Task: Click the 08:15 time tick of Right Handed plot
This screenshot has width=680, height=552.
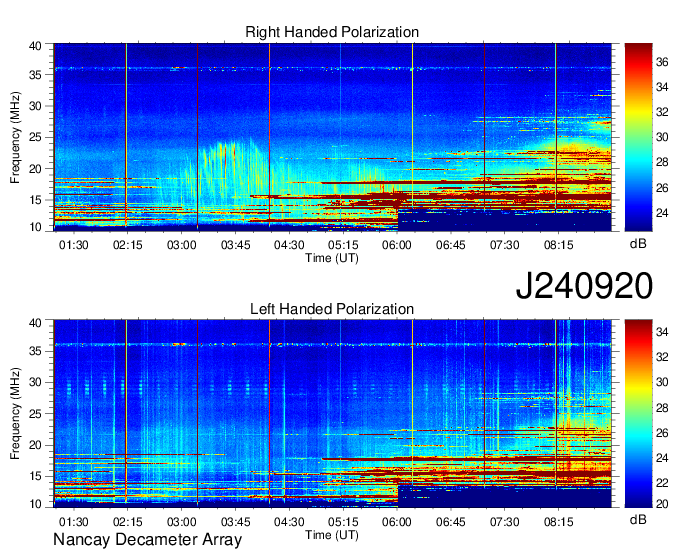Action: [559, 245]
